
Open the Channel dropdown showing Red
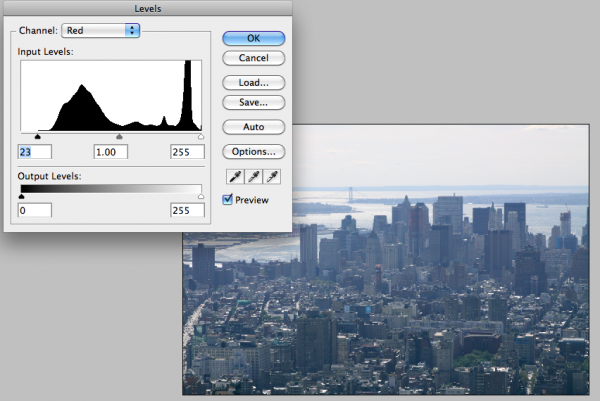[x=100, y=30]
